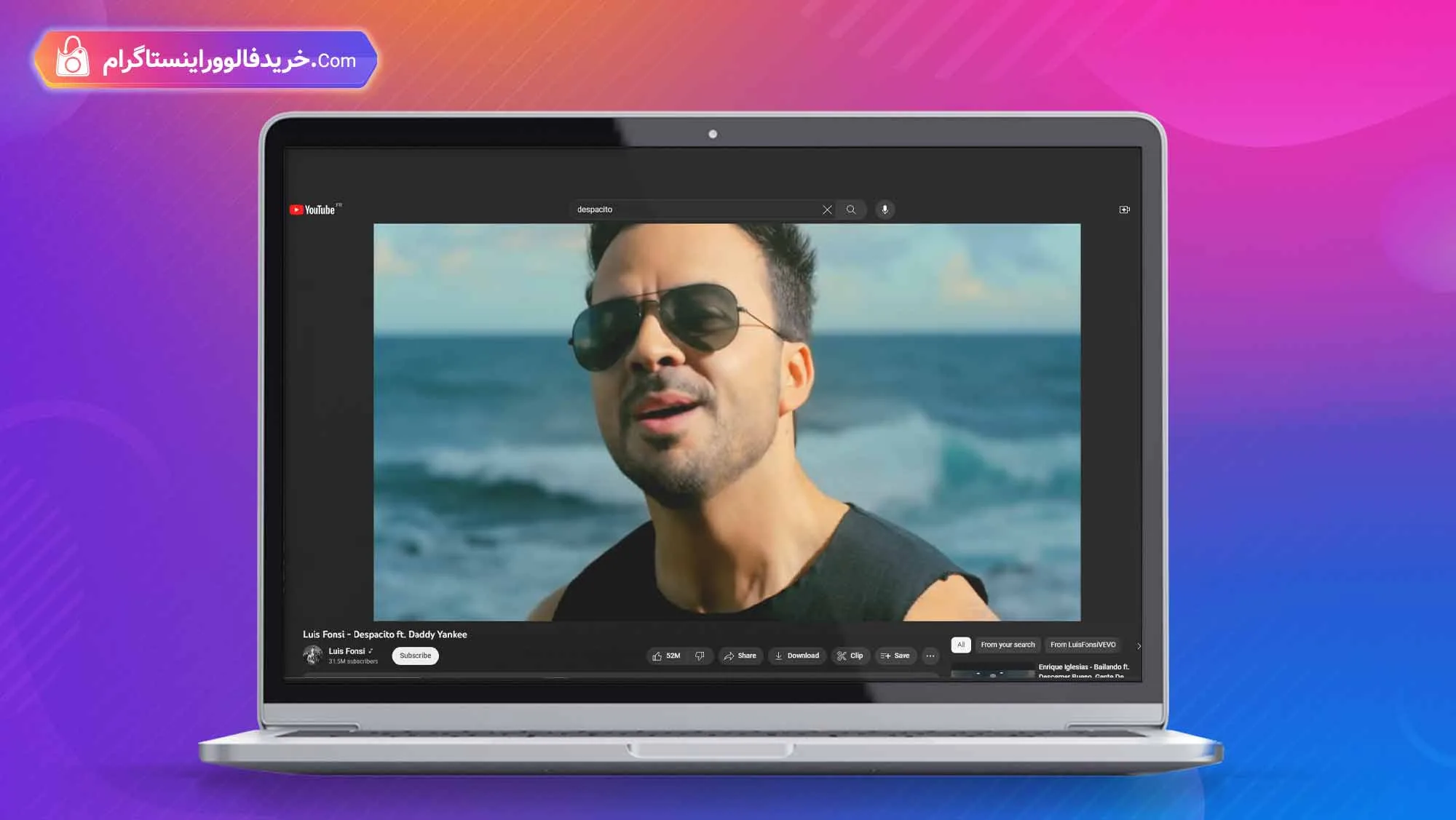Image resolution: width=1456 pixels, height=820 pixels.
Task: Clear the despacito search text with the X
Action: 827,210
